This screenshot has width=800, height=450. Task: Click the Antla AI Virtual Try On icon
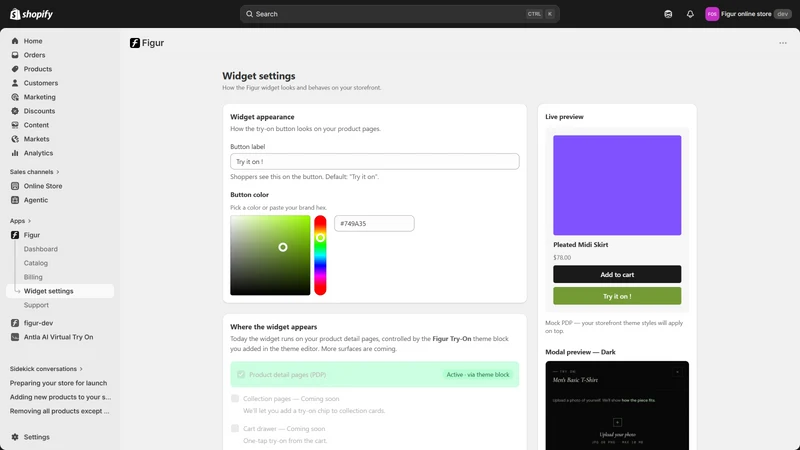pyautogui.click(x=15, y=337)
